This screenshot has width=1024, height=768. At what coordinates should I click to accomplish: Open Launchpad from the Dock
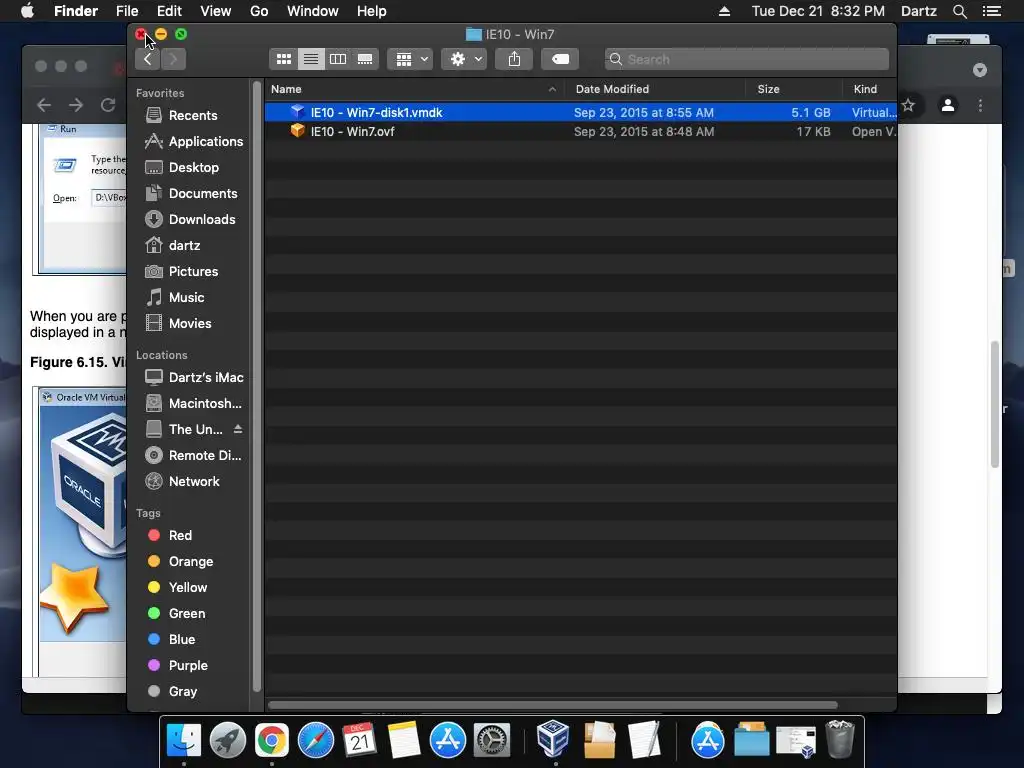[x=228, y=741]
